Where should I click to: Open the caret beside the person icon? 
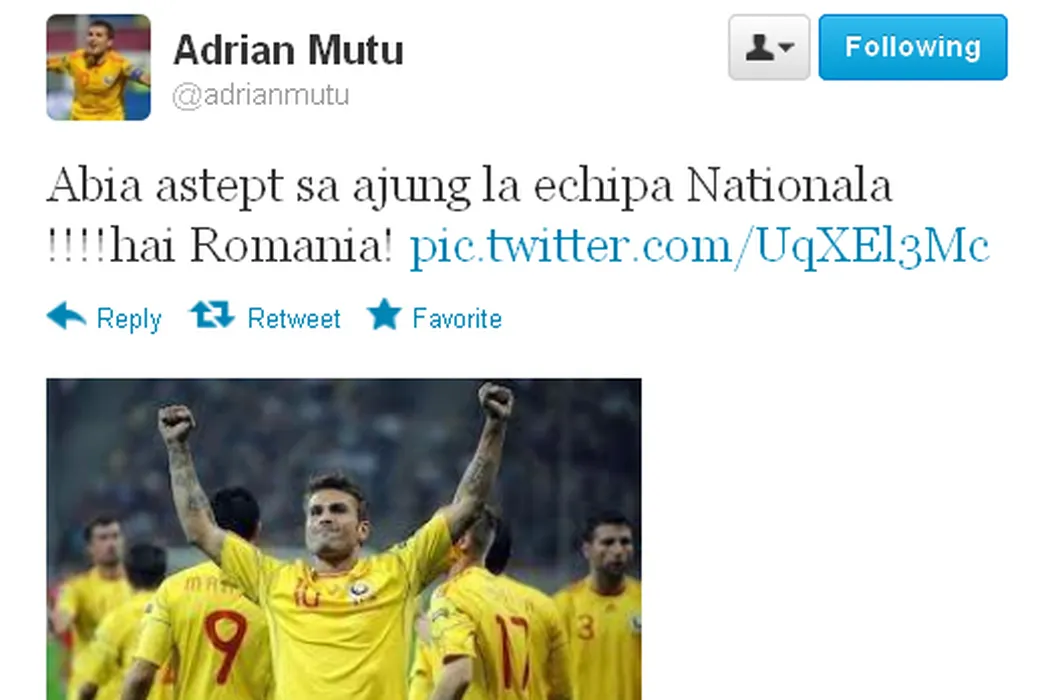[x=786, y=48]
